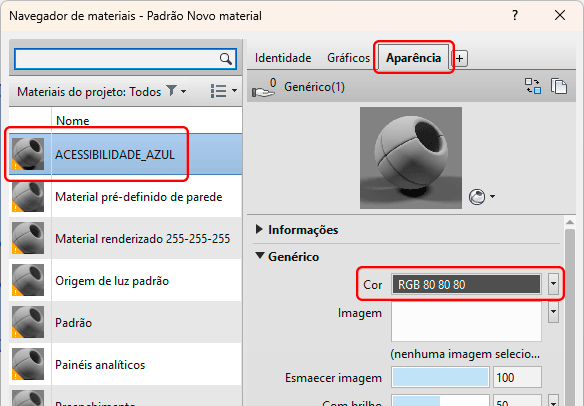This screenshot has height=406, width=584.
Task: Click Material pré-definido de parede thumbnail
Action: (28, 196)
